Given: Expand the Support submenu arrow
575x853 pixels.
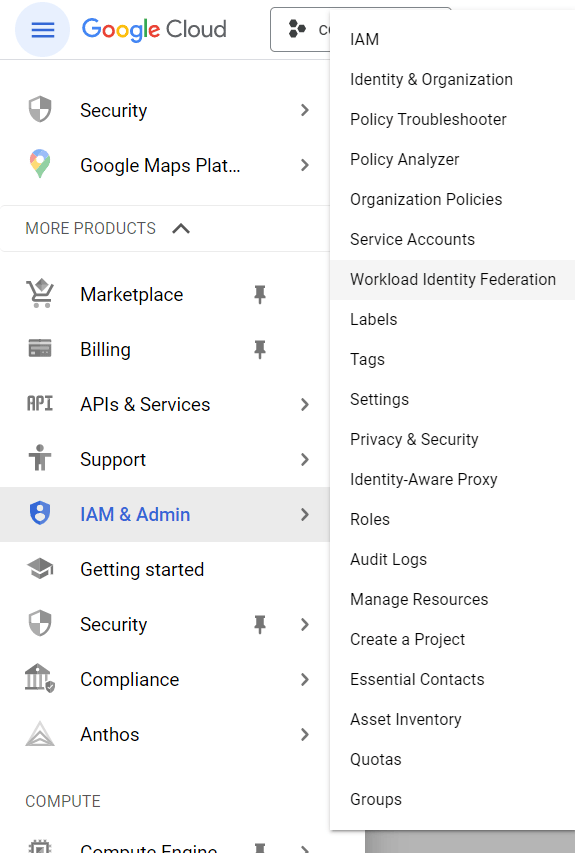Looking at the screenshot, I should pyautogui.click(x=305, y=459).
